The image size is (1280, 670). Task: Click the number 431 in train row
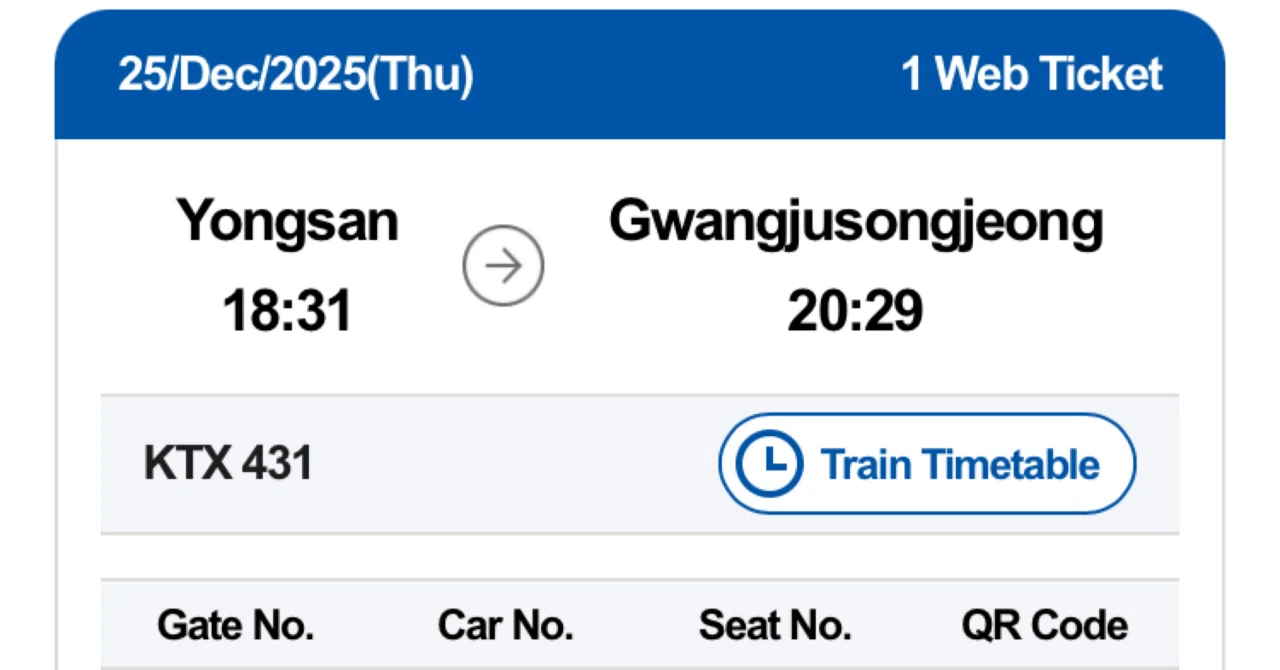pyautogui.click(x=278, y=464)
